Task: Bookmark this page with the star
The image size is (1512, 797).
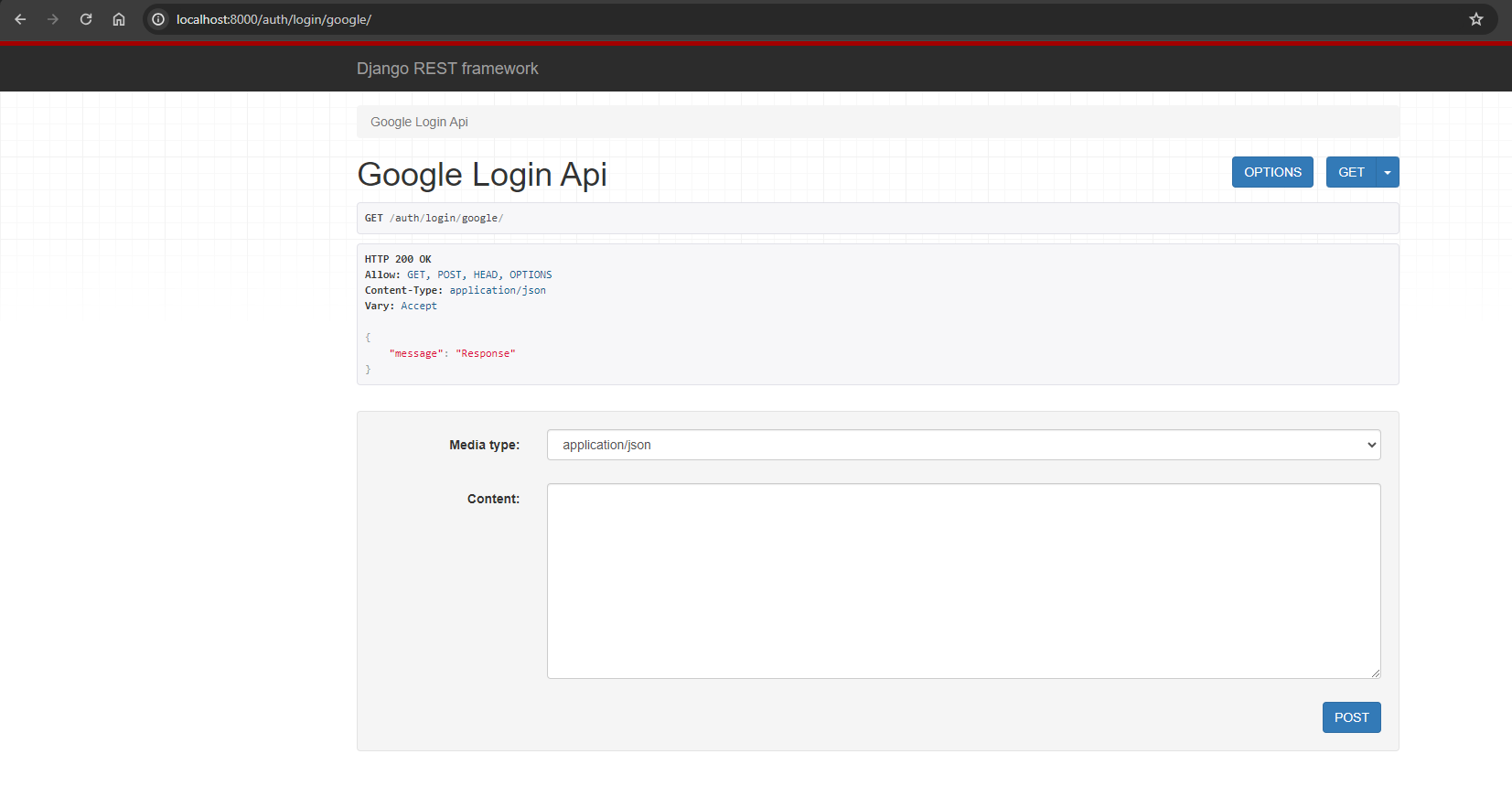Action: pos(1475,19)
